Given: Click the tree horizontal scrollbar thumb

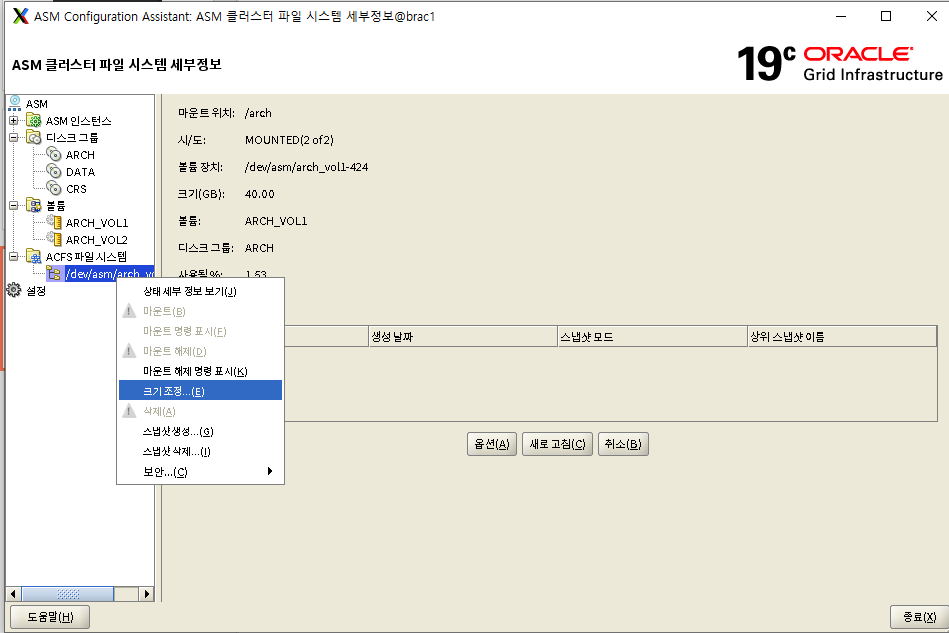Looking at the screenshot, I should tap(67, 594).
